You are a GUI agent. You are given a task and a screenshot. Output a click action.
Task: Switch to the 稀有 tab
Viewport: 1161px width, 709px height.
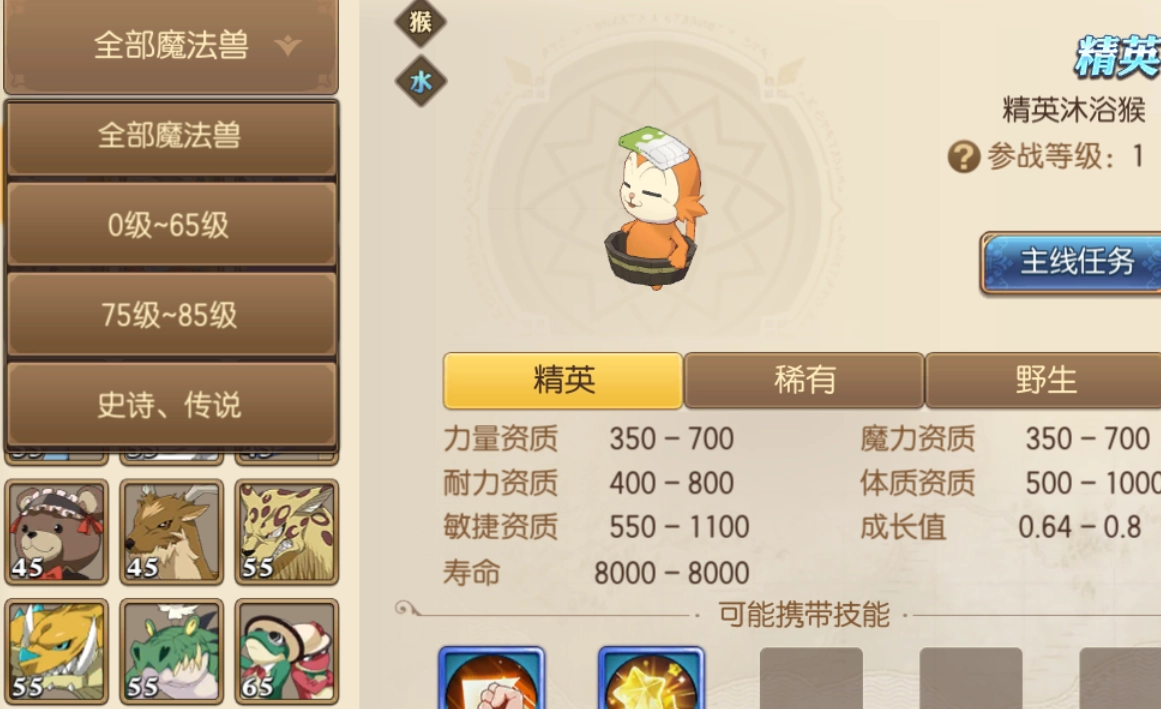tap(804, 380)
